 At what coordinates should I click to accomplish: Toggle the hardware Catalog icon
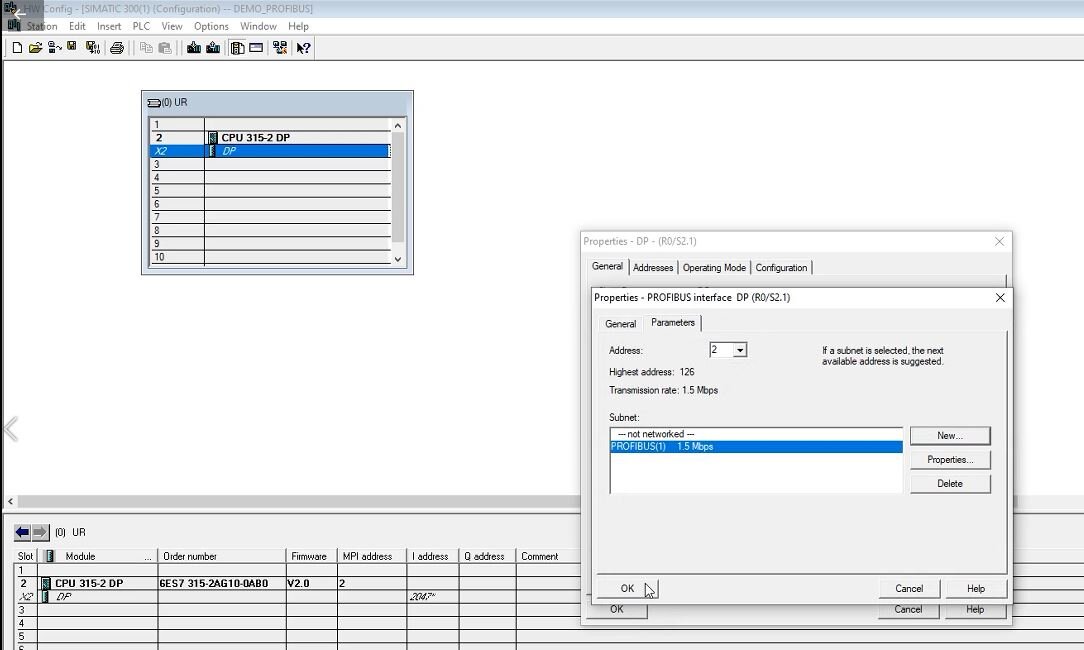(x=237, y=48)
